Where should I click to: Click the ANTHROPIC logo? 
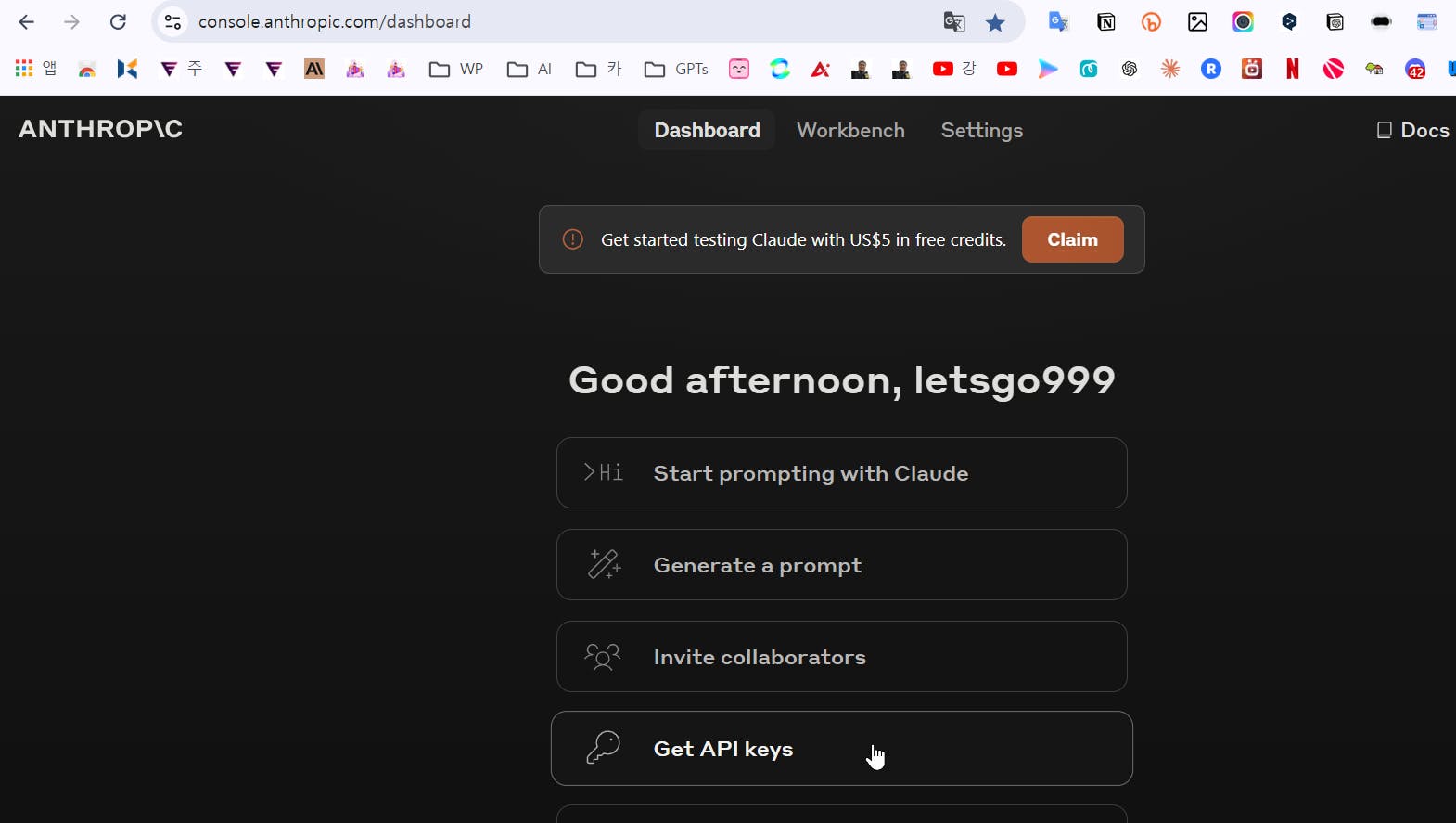(x=100, y=129)
